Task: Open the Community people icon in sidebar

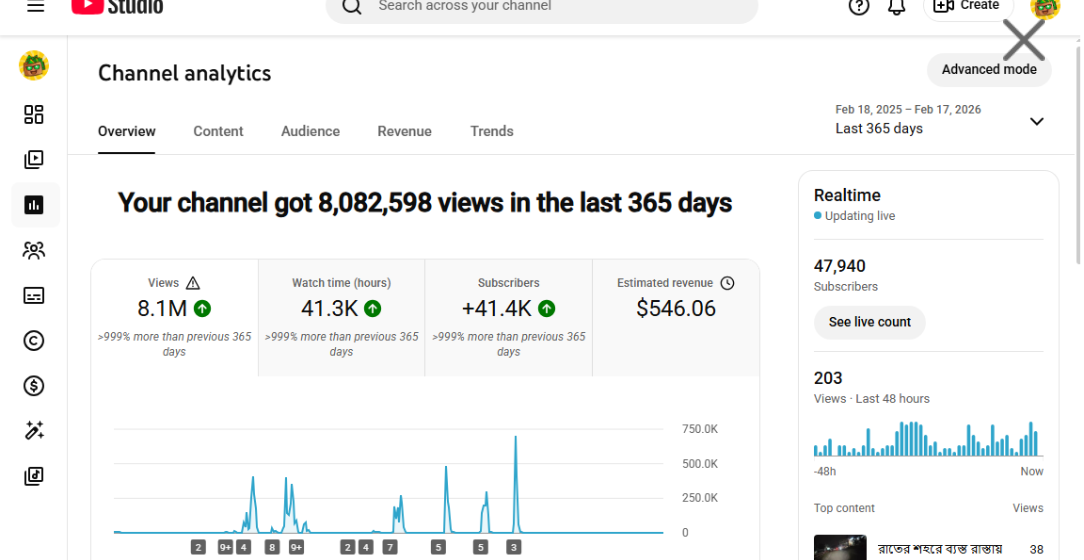Action: tap(34, 251)
